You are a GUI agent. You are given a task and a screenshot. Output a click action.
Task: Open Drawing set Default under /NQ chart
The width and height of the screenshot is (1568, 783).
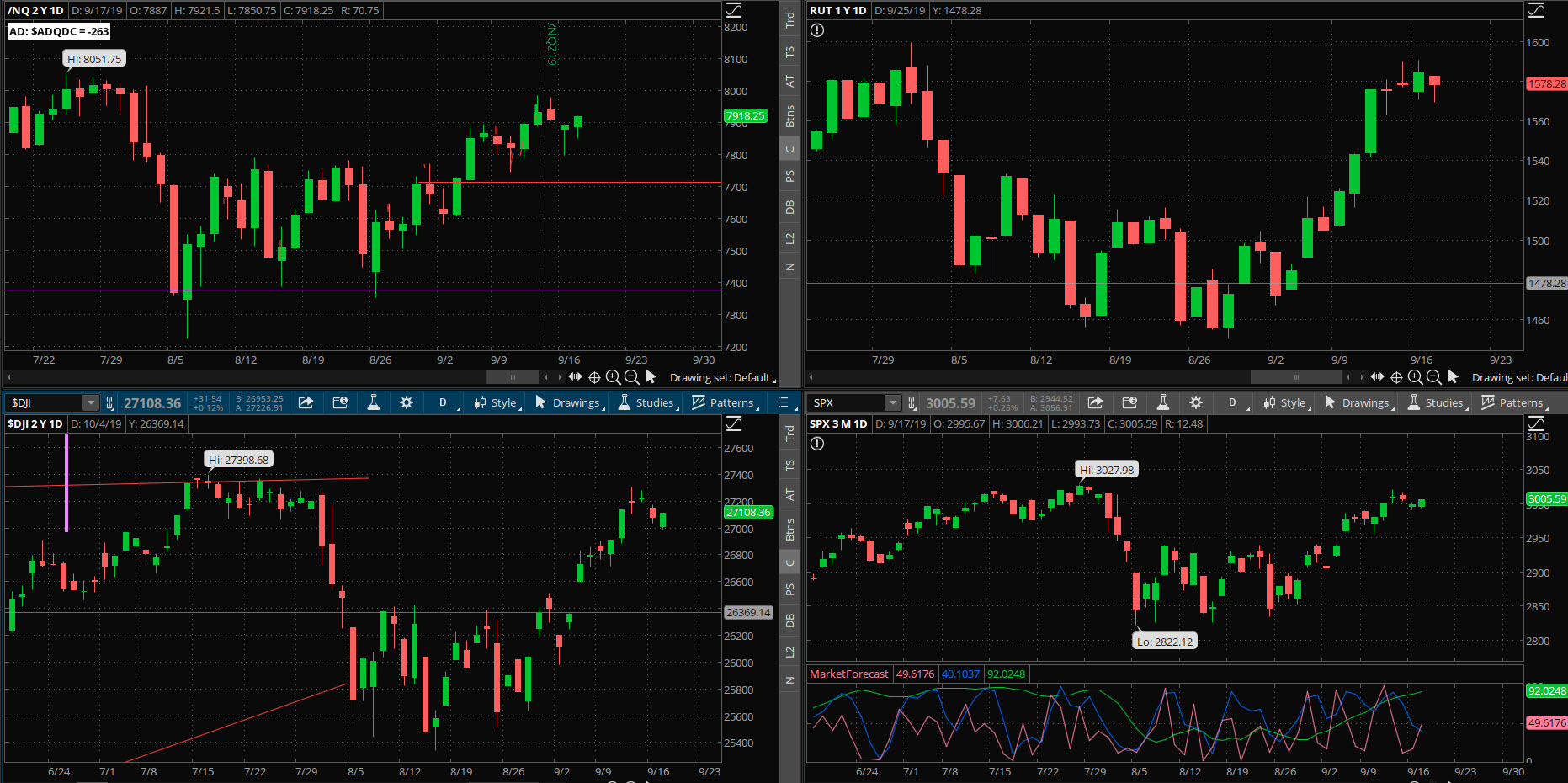point(722,377)
